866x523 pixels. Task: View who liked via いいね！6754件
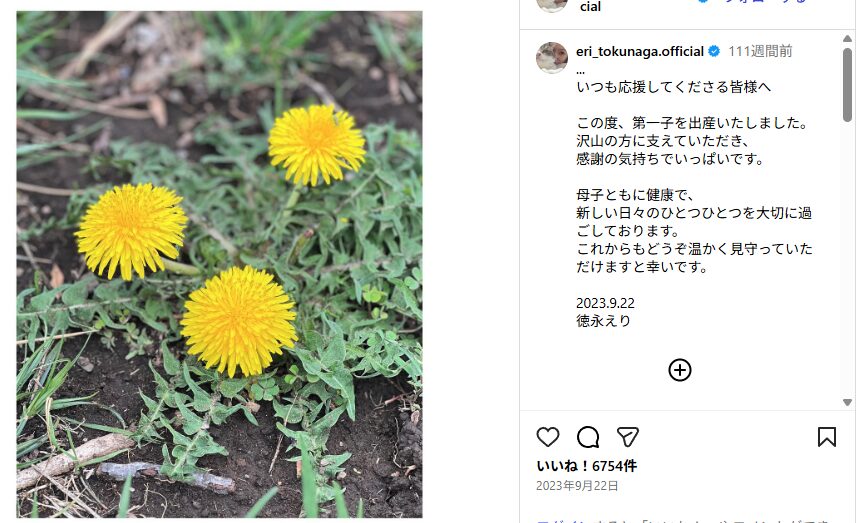[x=586, y=466]
